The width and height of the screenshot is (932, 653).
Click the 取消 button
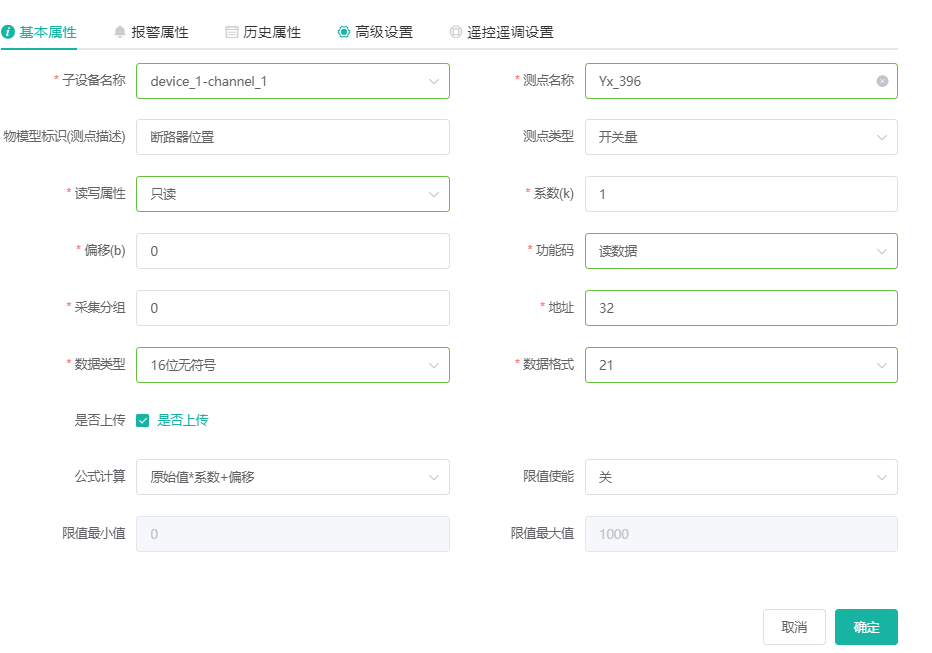tap(794, 627)
